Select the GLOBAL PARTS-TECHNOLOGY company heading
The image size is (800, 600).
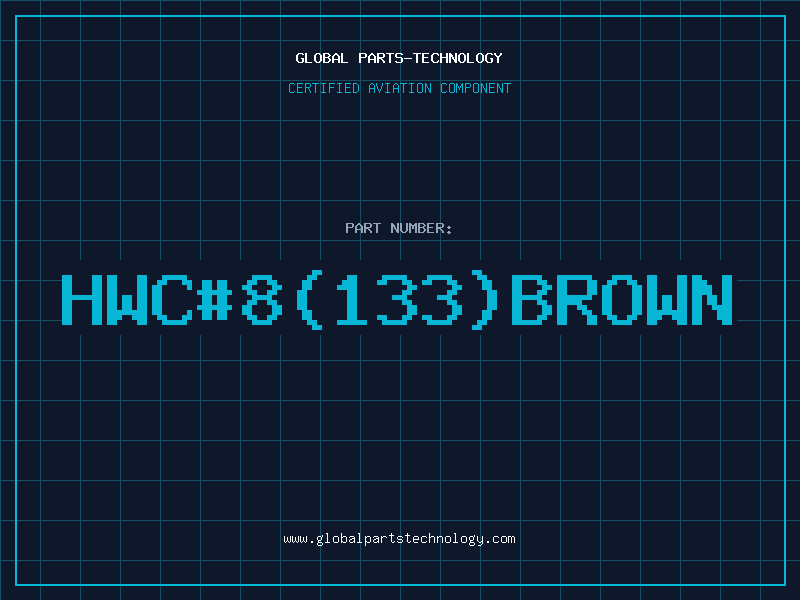pos(399,58)
